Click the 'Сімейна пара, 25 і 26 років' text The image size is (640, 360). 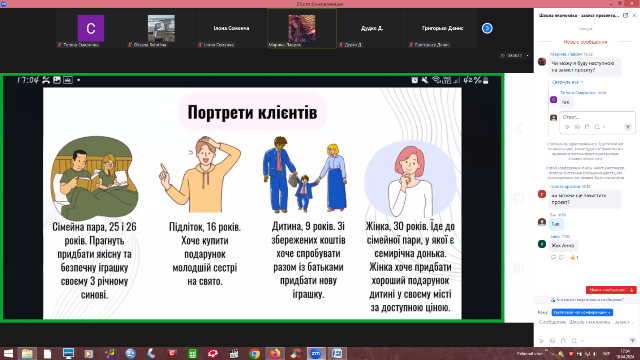(x=94, y=260)
